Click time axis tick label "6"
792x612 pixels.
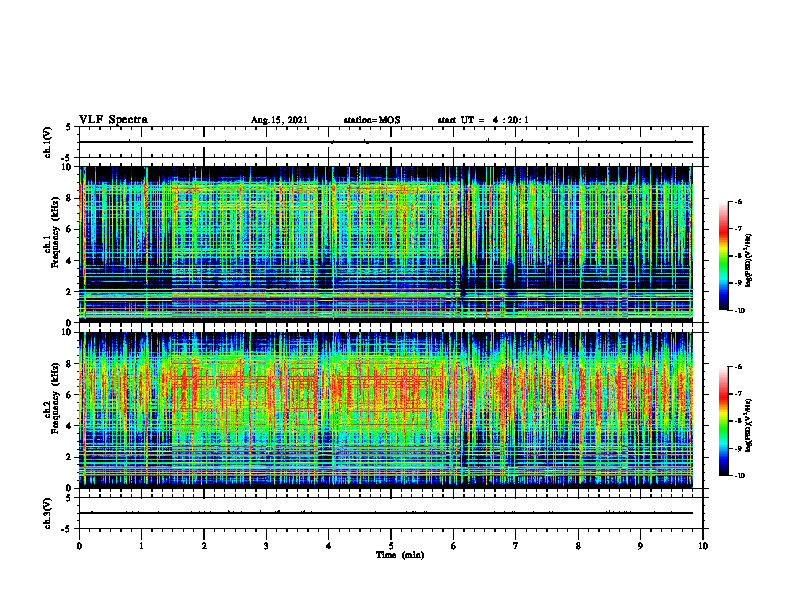(454, 546)
